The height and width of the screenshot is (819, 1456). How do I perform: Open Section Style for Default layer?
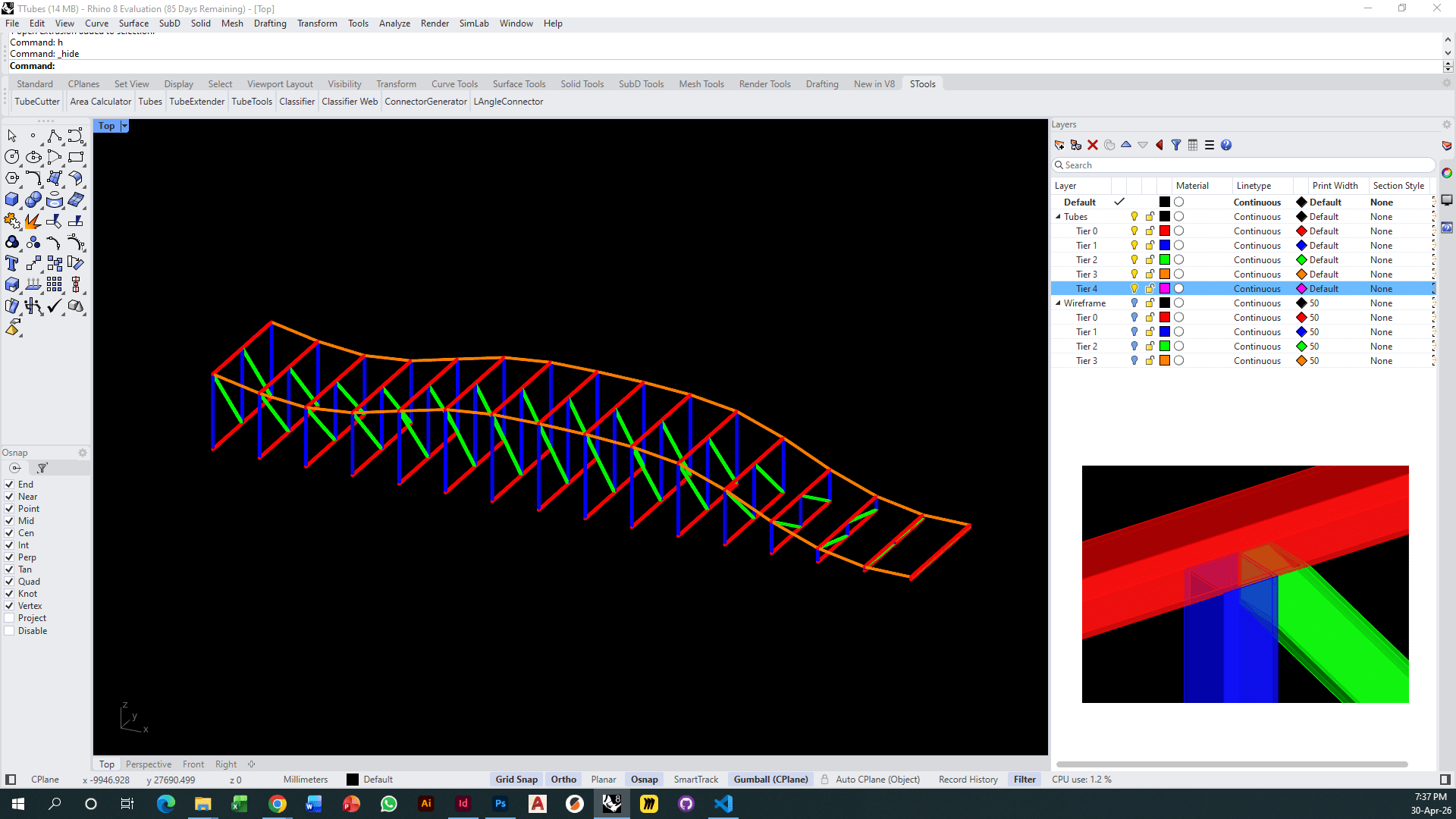point(1381,202)
